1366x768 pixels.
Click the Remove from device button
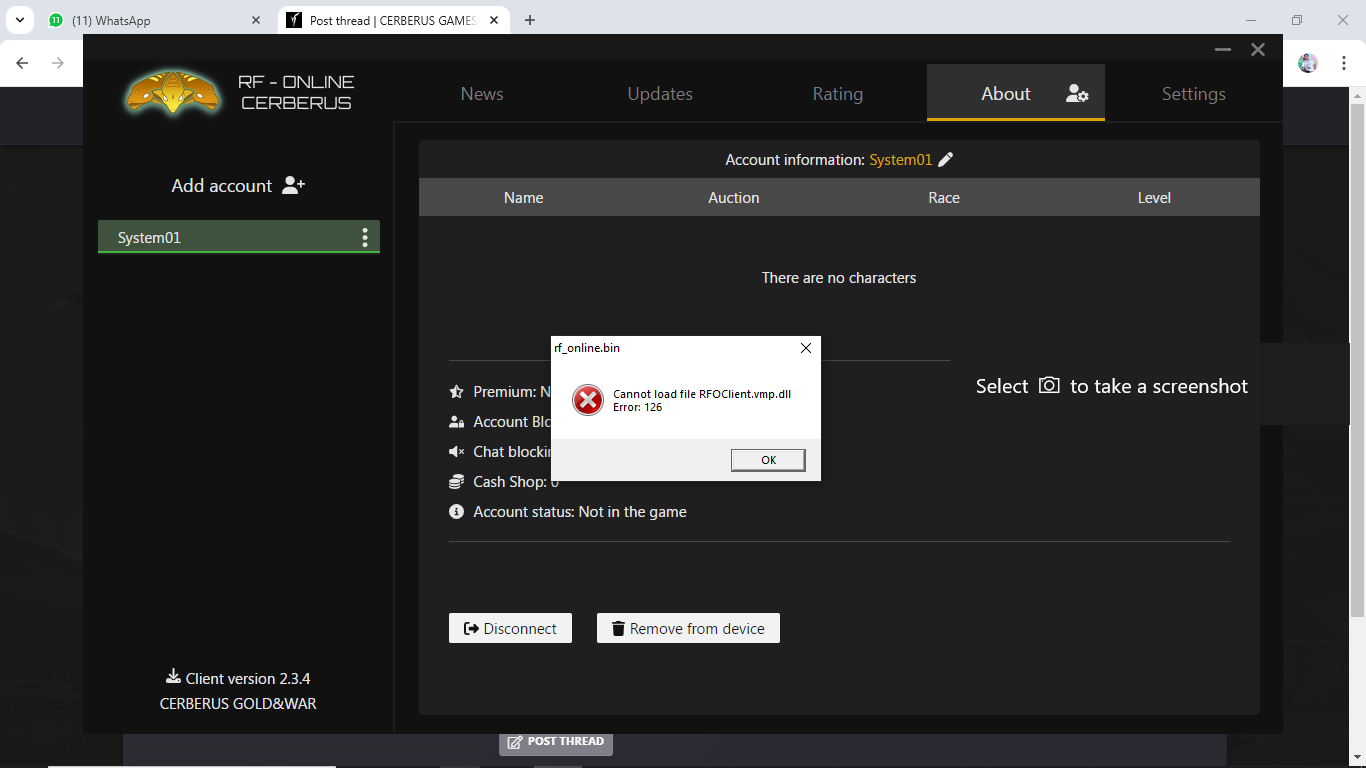[688, 628]
